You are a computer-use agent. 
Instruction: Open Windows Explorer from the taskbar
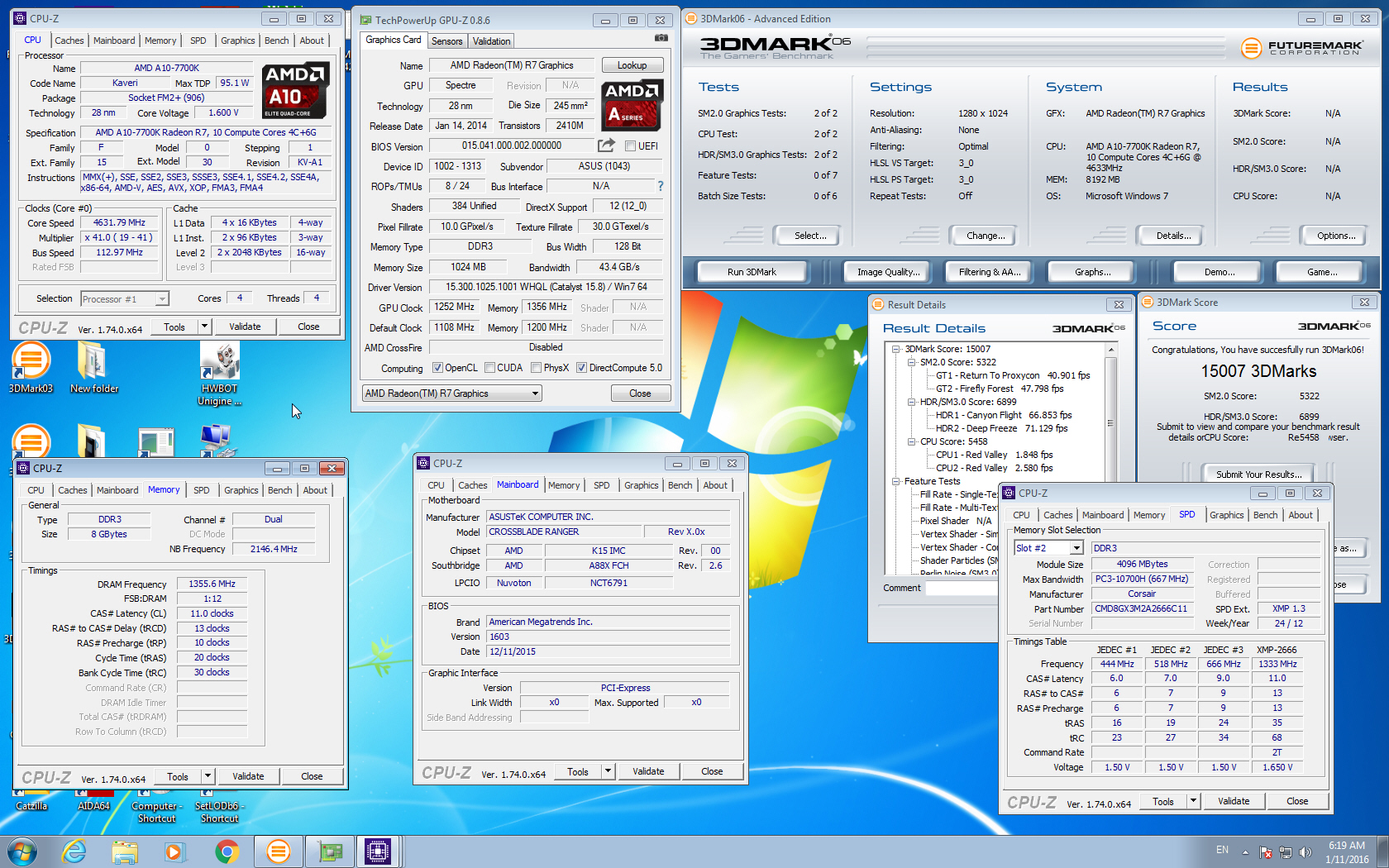125,851
